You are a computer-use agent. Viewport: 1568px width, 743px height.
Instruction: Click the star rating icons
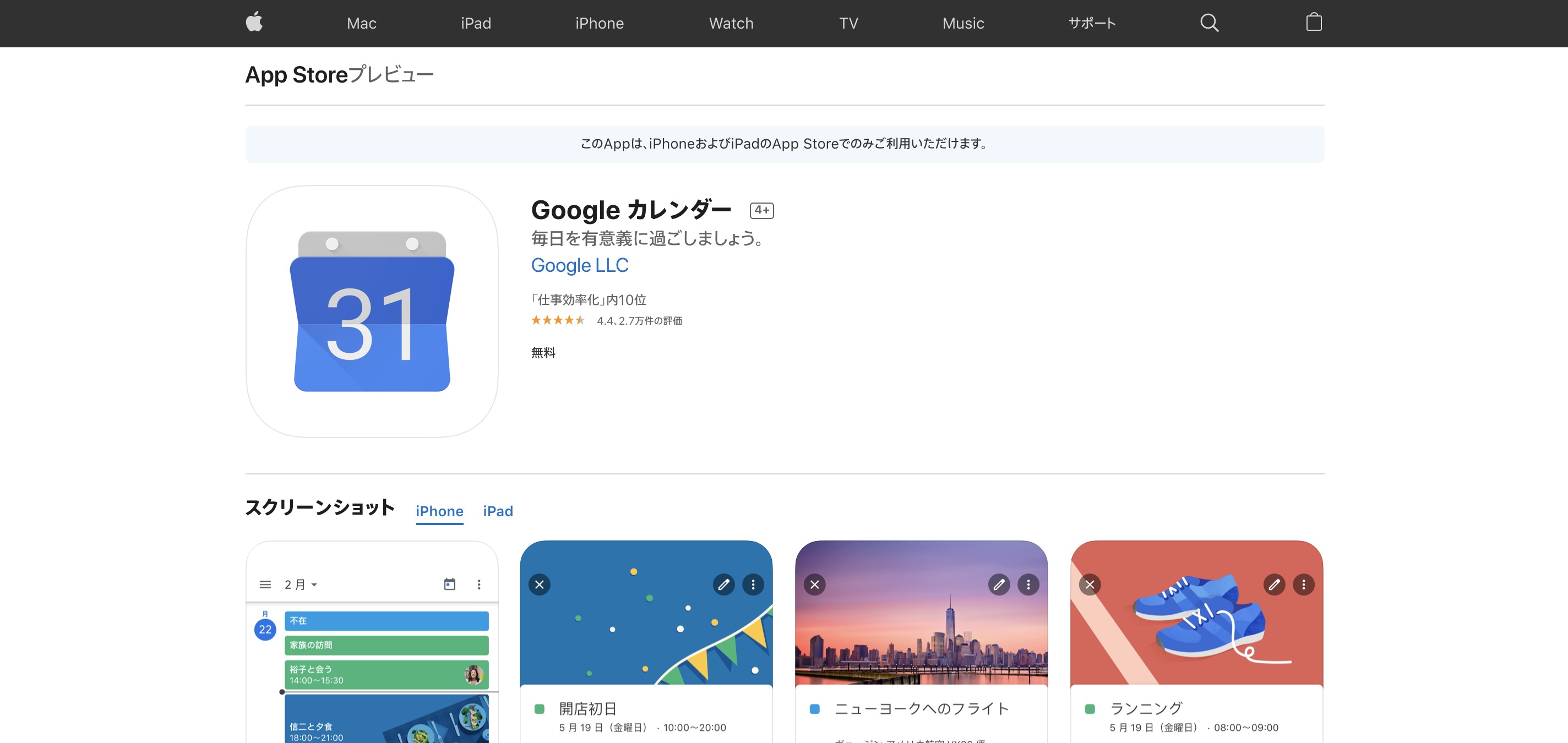(x=558, y=320)
